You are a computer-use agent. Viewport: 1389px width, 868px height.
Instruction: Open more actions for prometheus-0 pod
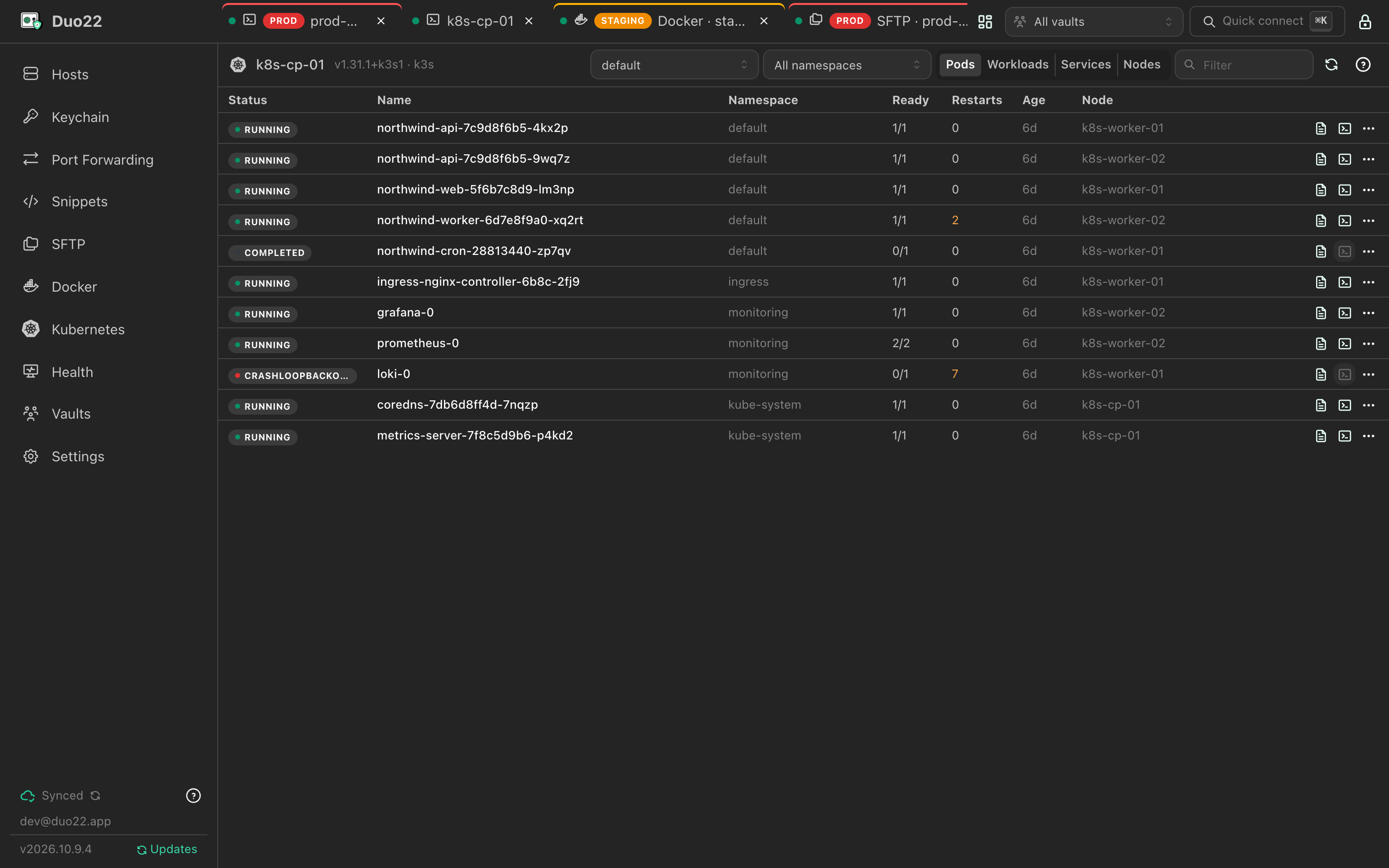(1368, 344)
